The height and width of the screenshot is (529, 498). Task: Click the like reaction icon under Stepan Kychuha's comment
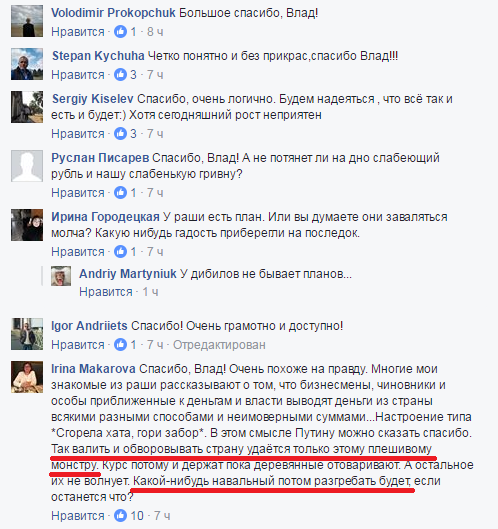(120, 75)
